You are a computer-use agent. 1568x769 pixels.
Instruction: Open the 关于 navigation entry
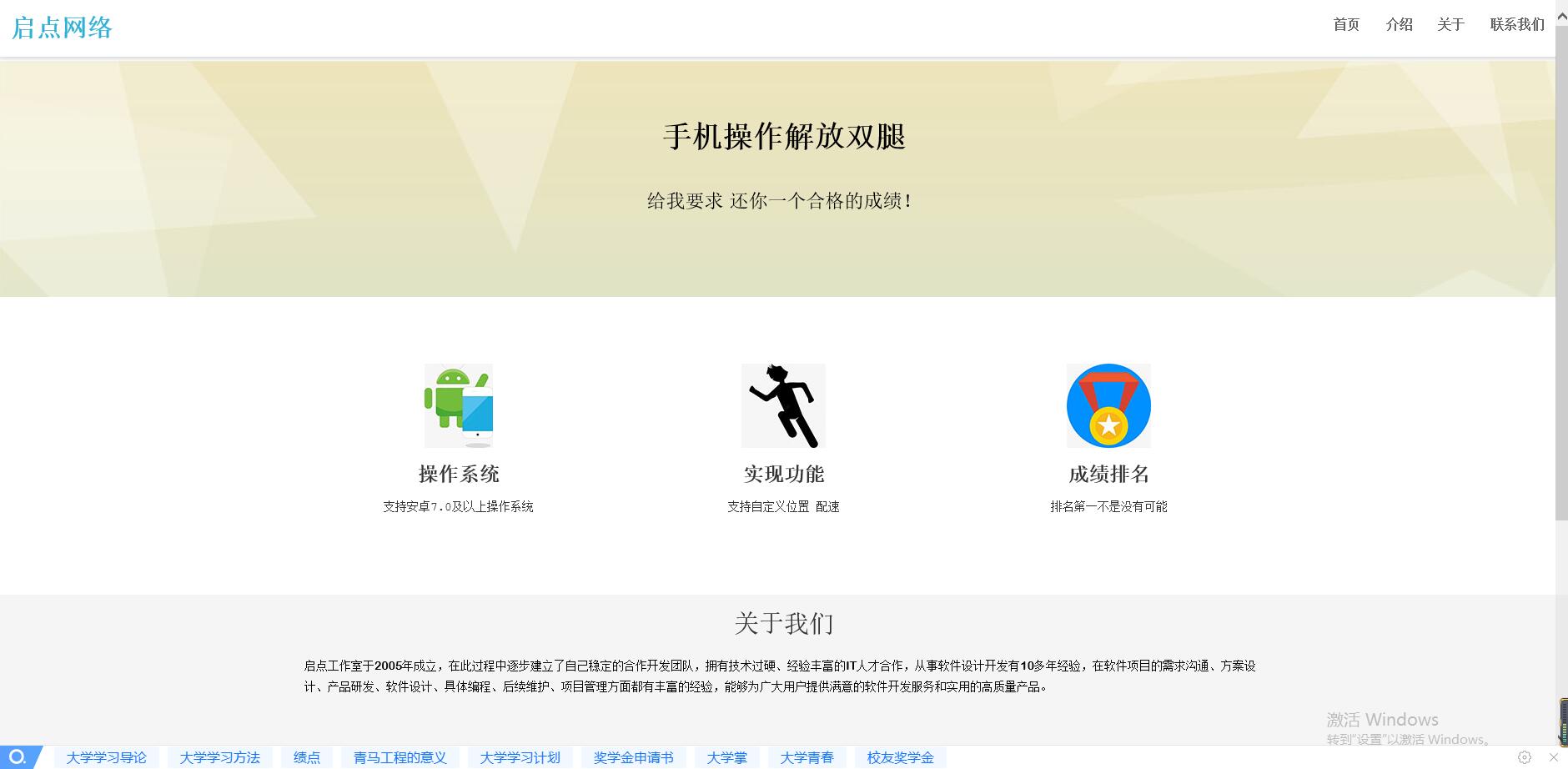[x=1450, y=24]
